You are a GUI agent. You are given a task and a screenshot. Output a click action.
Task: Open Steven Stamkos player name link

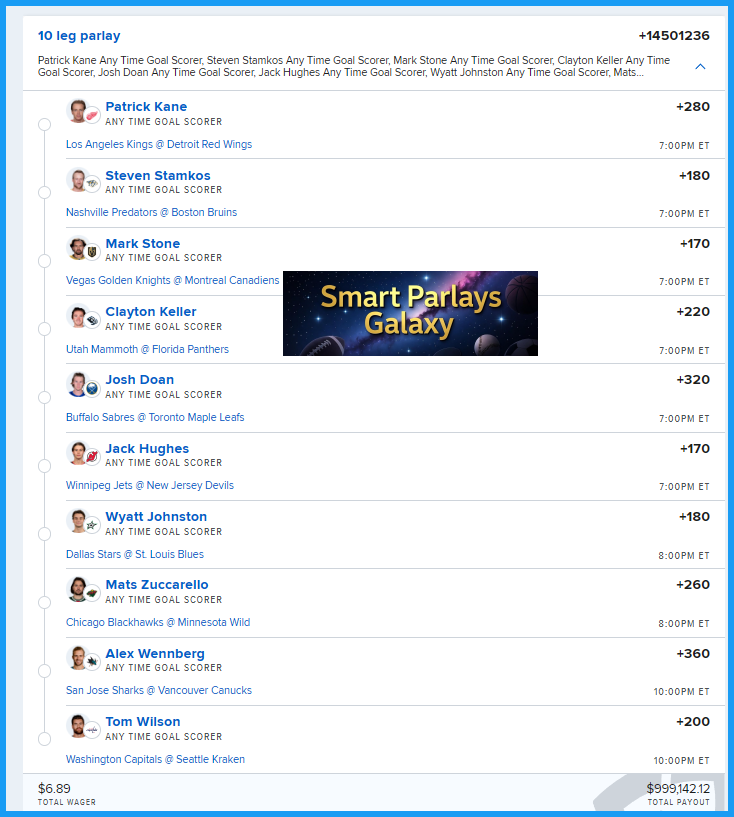(x=158, y=176)
